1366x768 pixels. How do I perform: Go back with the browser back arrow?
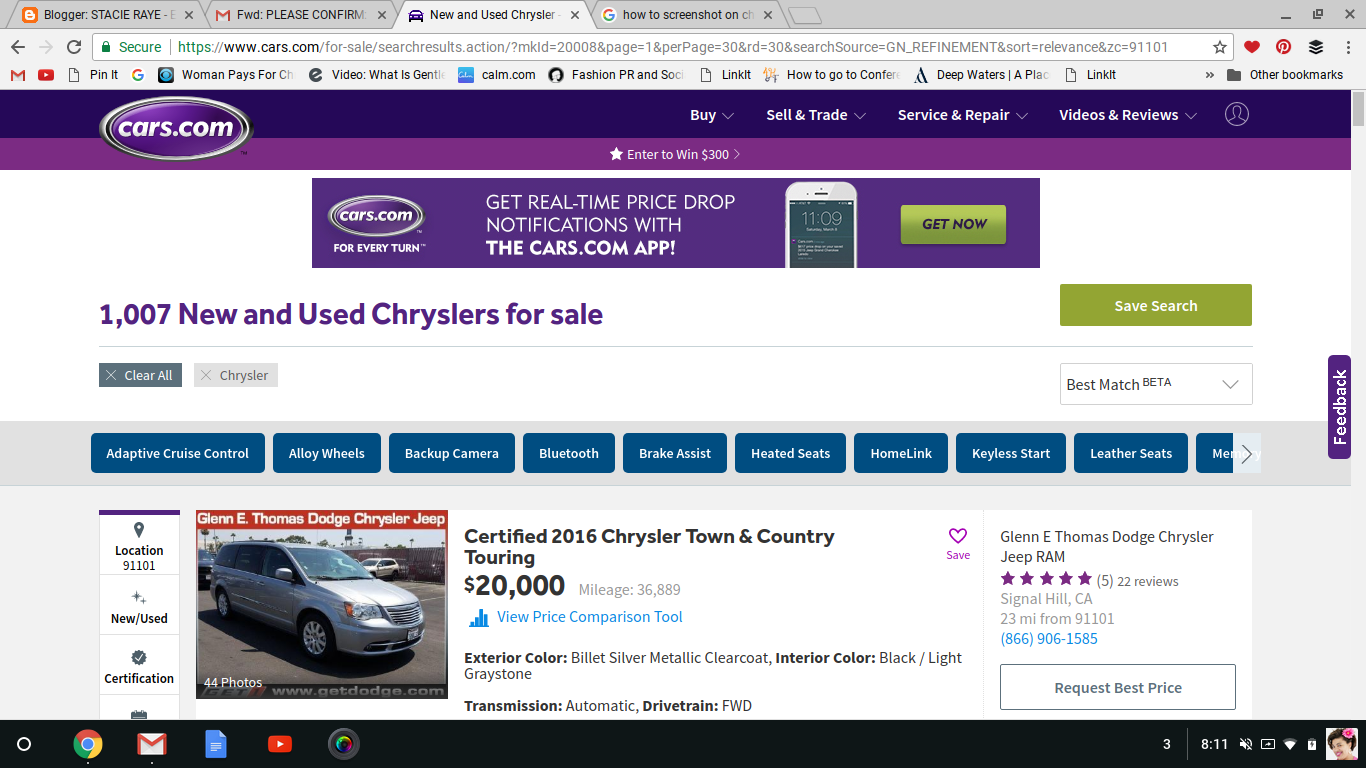tap(18, 47)
